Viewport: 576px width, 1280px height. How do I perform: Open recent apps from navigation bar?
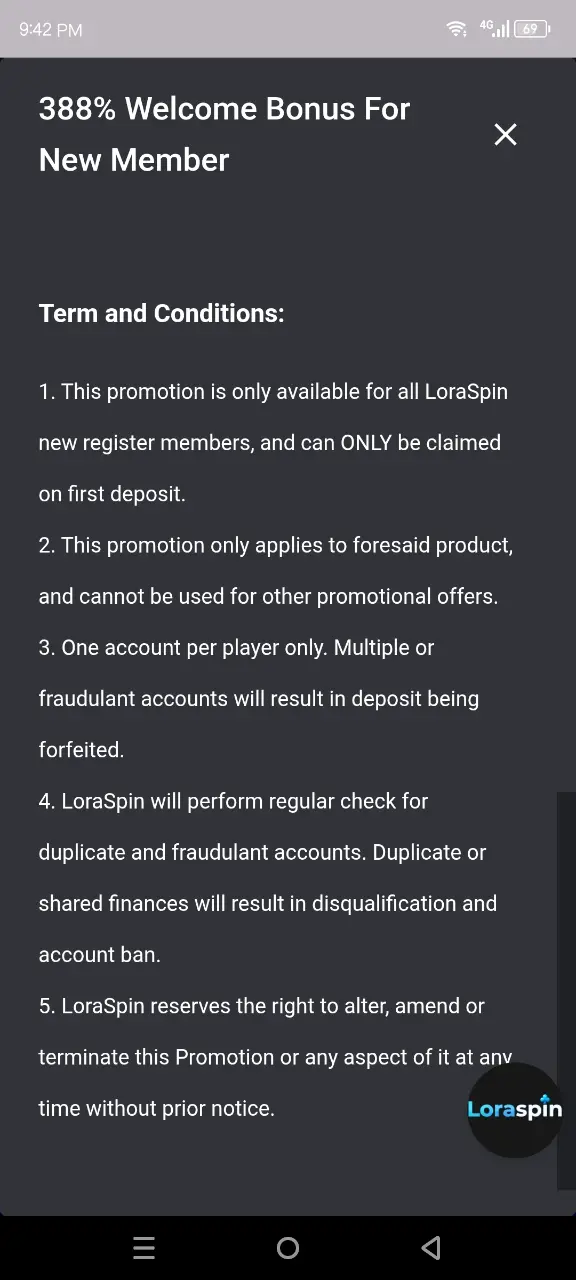(144, 1247)
